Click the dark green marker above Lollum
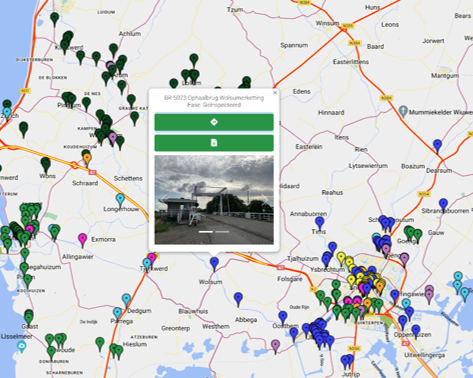The width and height of the screenshot is (473, 378). click(x=194, y=60)
